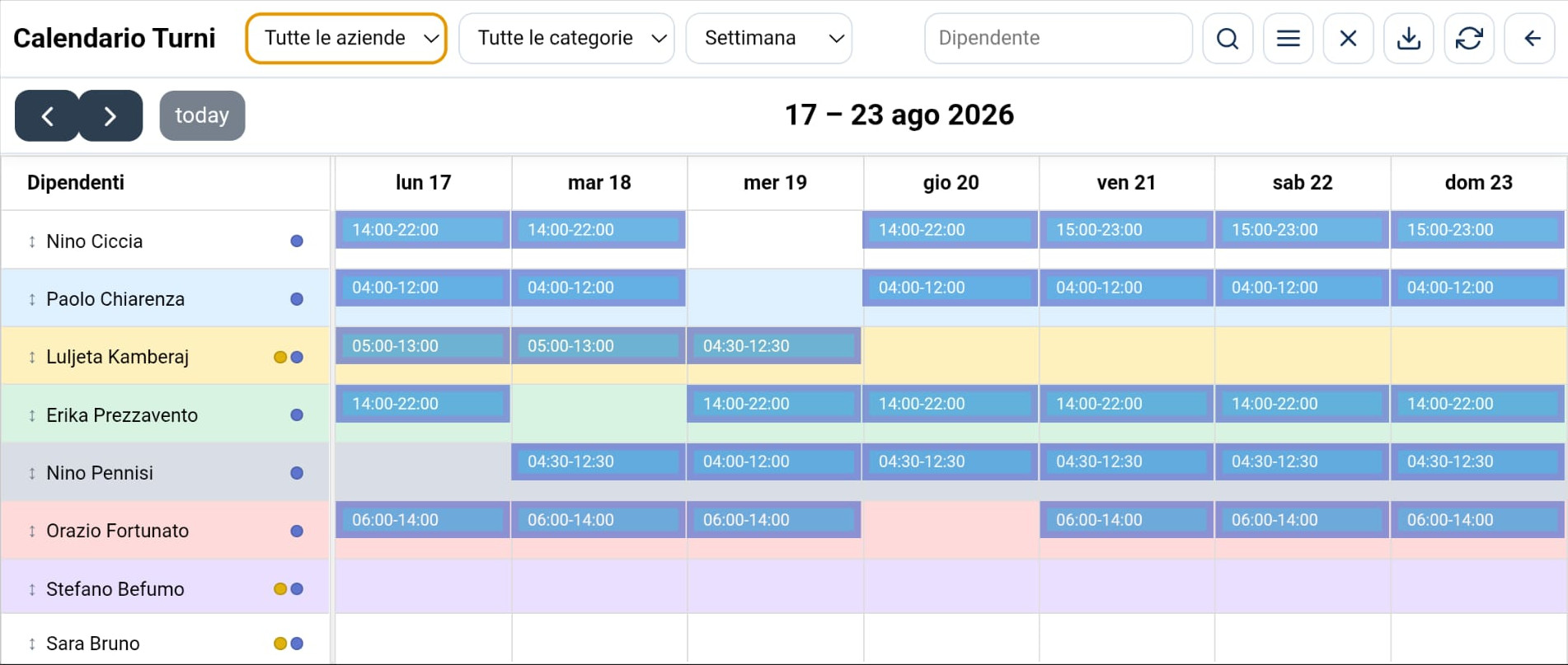The image size is (1568, 665).
Task: Expand the Tutte le categorie dropdown
Action: pos(566,39)
